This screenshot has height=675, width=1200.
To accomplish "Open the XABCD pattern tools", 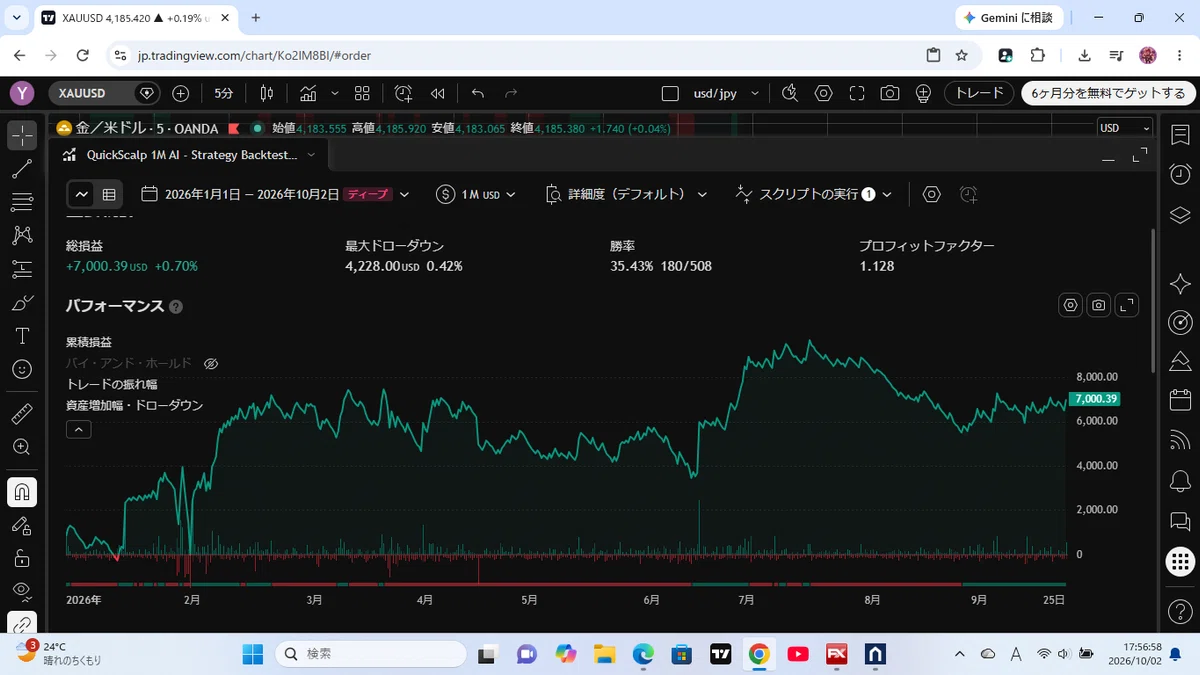I will pos(22,235).
